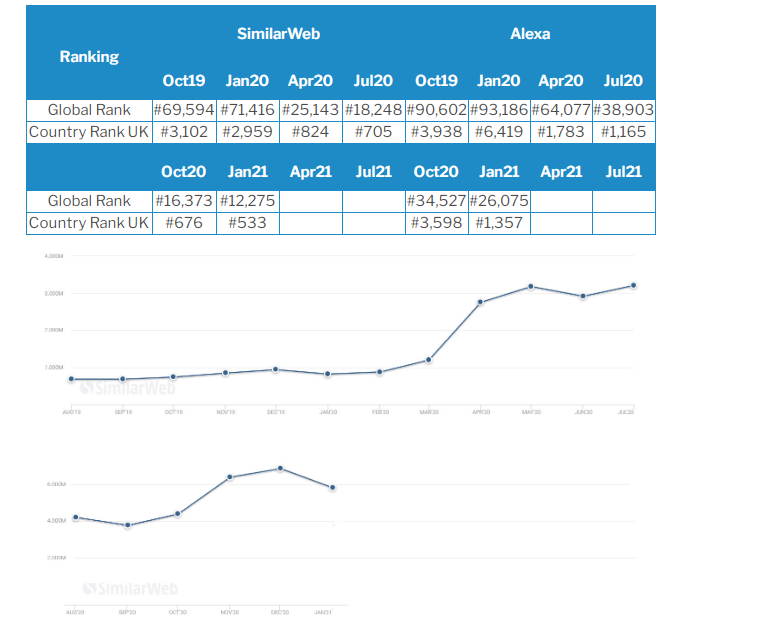This screenshot has width=771, height=623.
Task: Select the #71,416 global rank cell
Action: coord(247,110)
